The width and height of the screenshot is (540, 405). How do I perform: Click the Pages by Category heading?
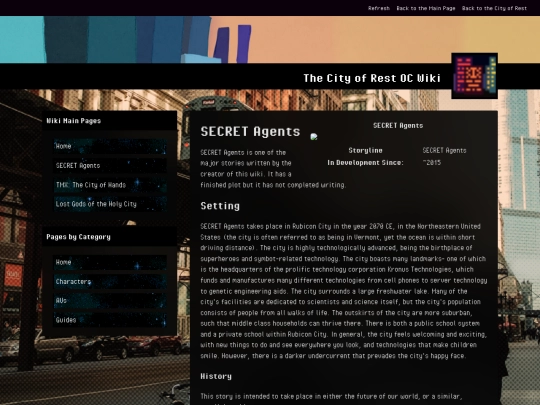pos(79,237)
